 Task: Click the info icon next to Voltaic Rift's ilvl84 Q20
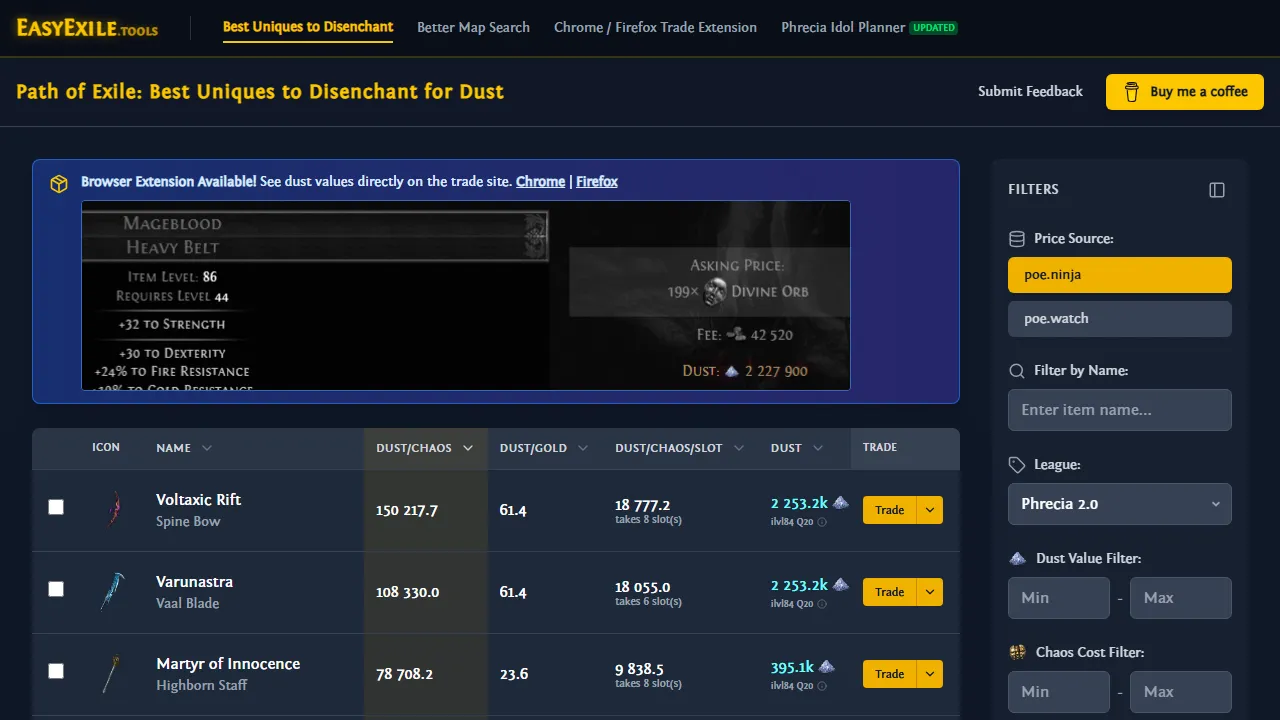click(x=822, y=521)
